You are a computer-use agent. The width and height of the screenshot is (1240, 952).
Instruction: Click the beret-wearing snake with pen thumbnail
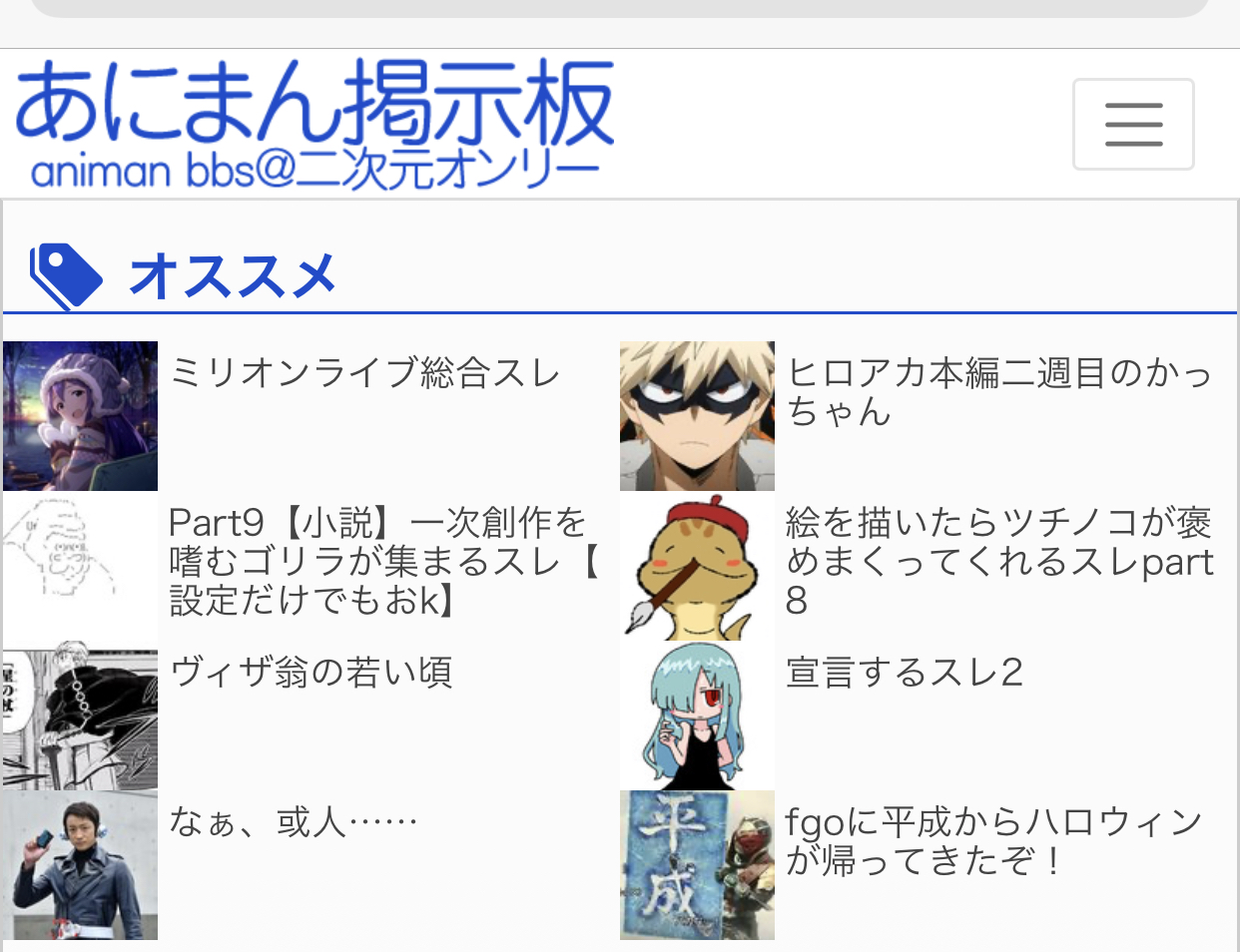[697, 566]
